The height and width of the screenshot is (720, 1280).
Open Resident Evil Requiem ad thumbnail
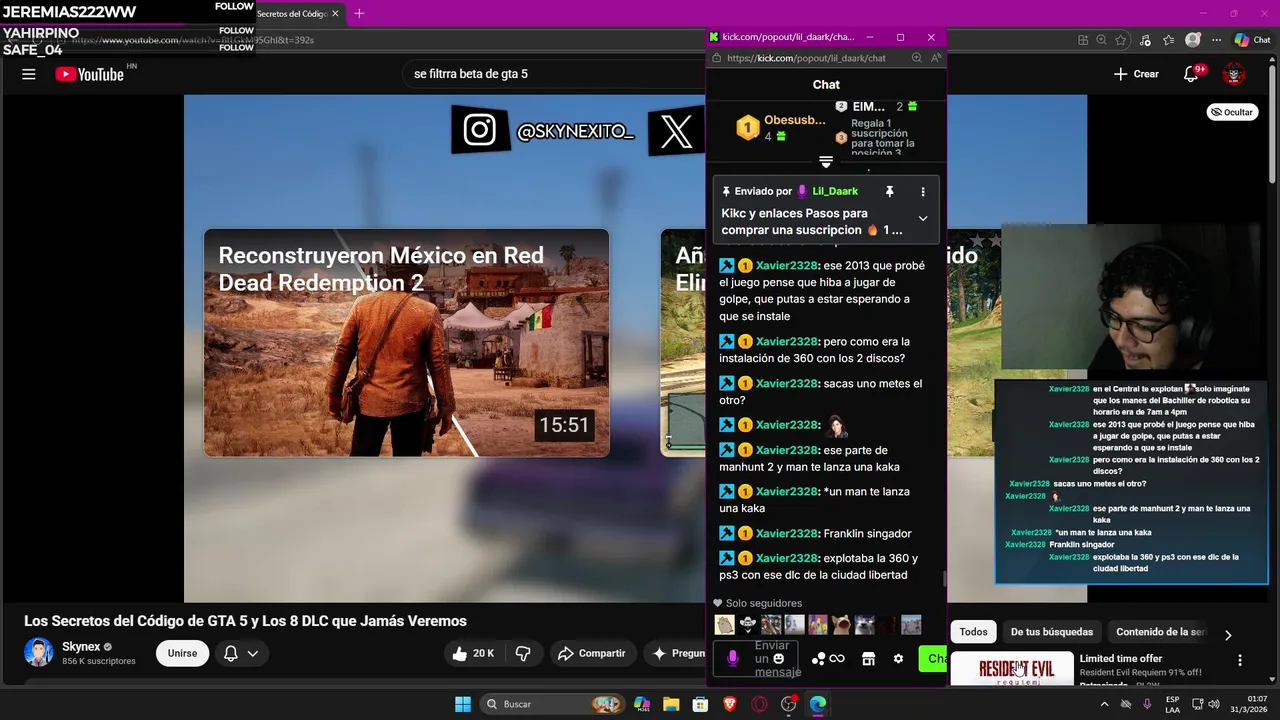click(1012, 669)
